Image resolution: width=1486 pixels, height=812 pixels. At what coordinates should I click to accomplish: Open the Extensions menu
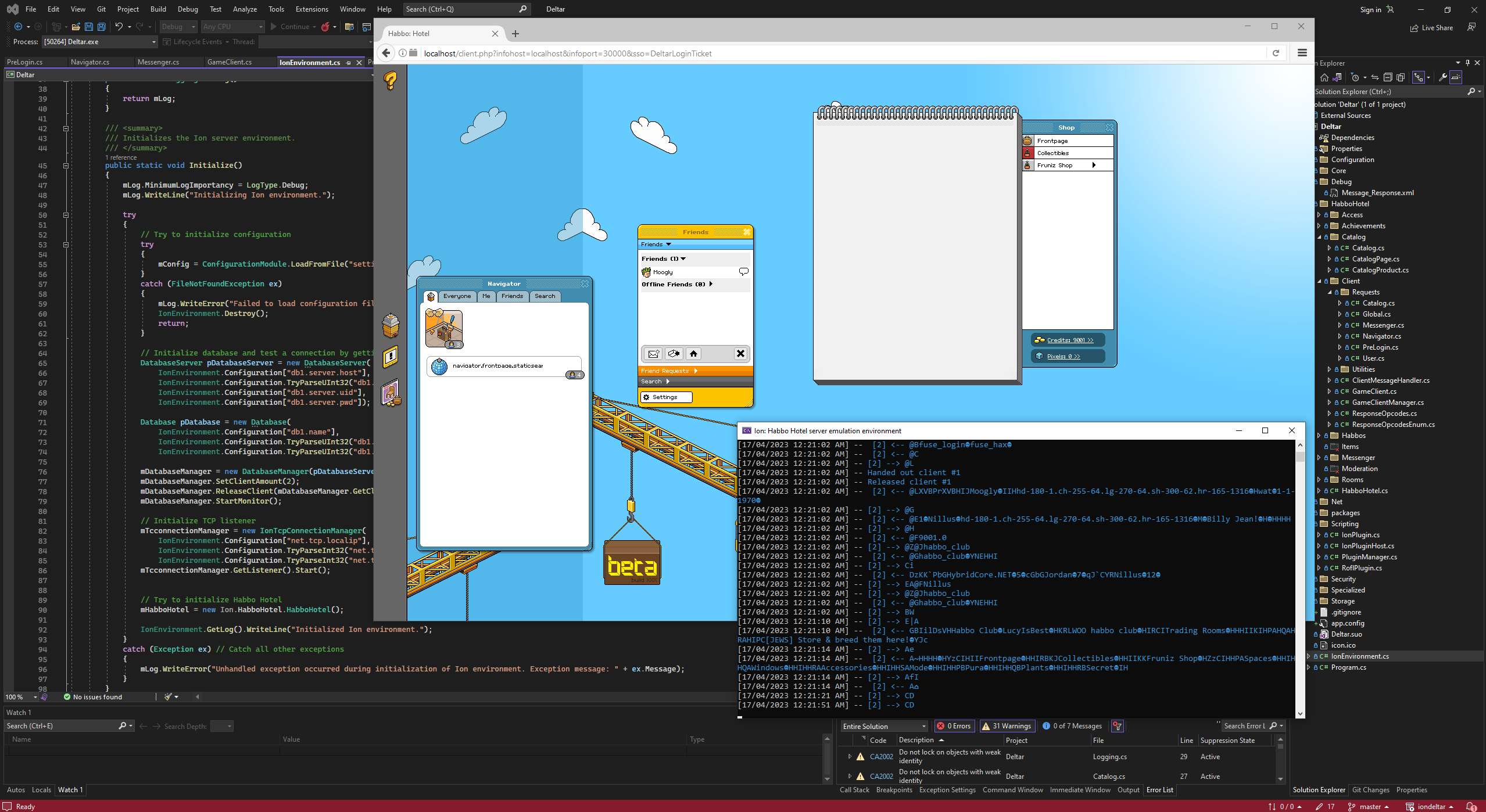pos(312,9)
